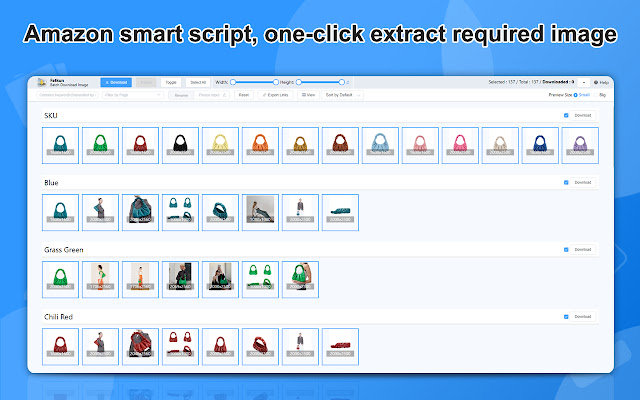This screenshot has height=400, width=640.
Task: Focus the contains keywords input field
Action: pyautogui.click(x=67, y=95)
